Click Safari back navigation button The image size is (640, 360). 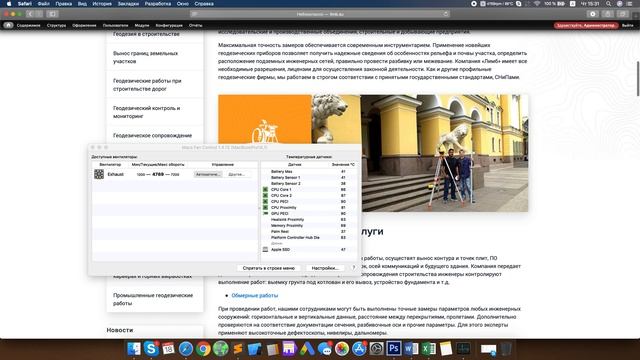pyautogui.click(x=30, y=14)
